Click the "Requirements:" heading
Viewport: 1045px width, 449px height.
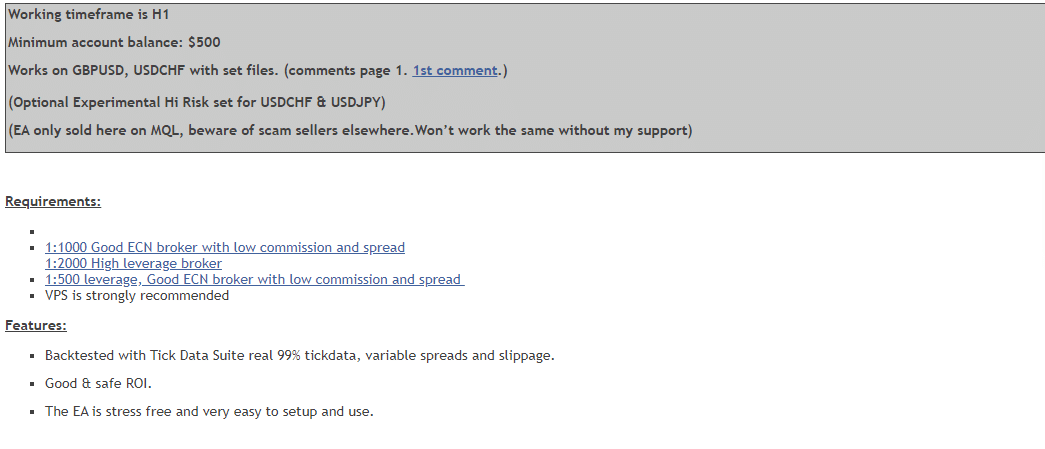click(x=53, y=201)
